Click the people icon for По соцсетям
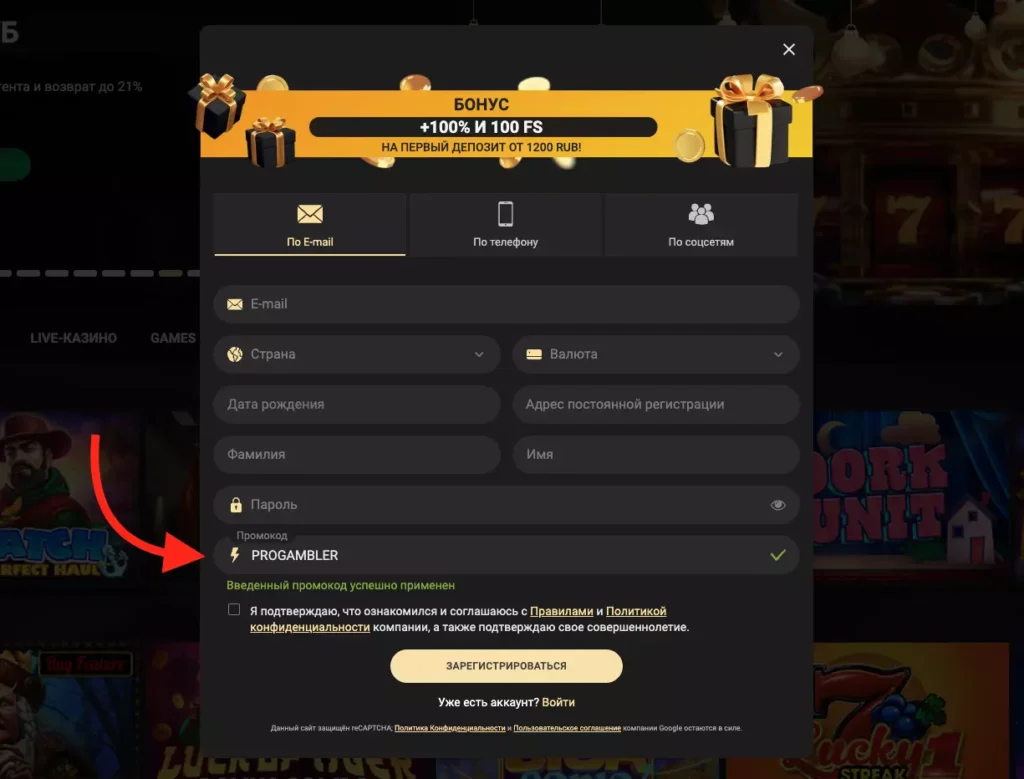Viewport: 1024px width, 779px height. [701, 214]
